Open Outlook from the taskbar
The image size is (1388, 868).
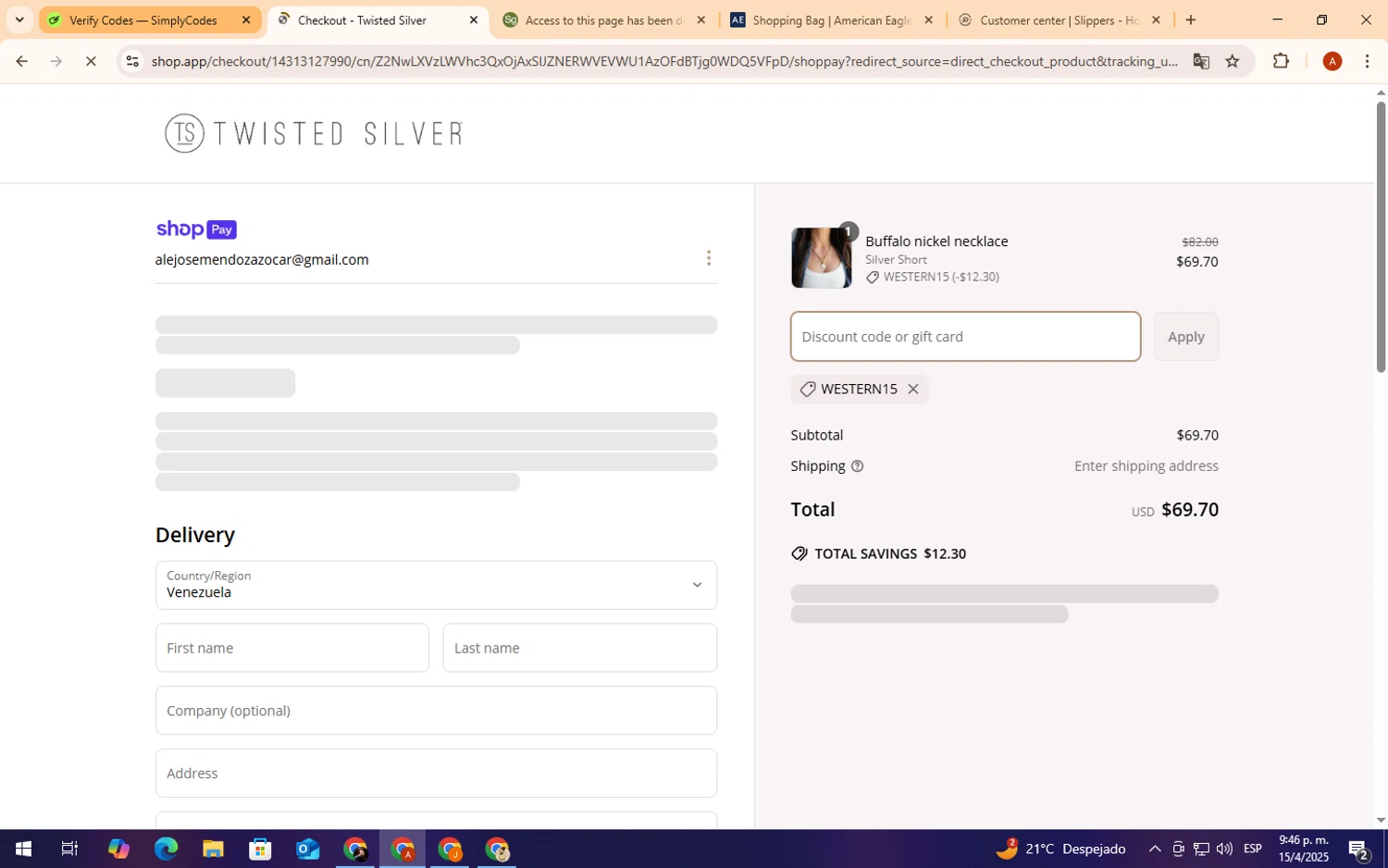[307, 849]
